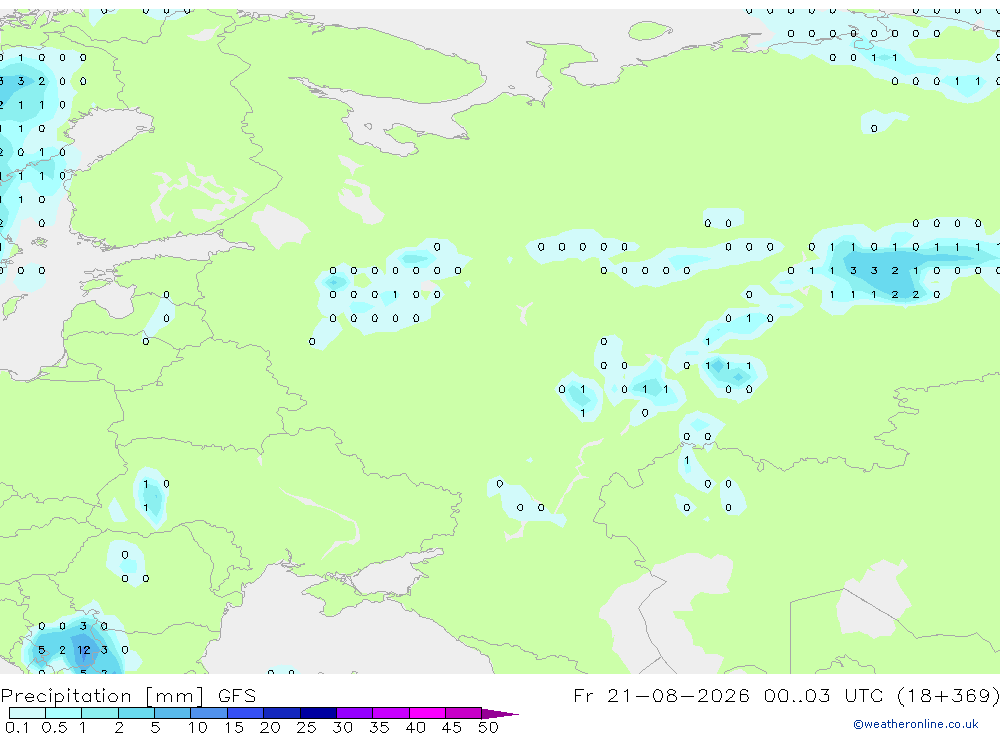Click the legend label "30"

pyautogui.click(x=342, y=727)
